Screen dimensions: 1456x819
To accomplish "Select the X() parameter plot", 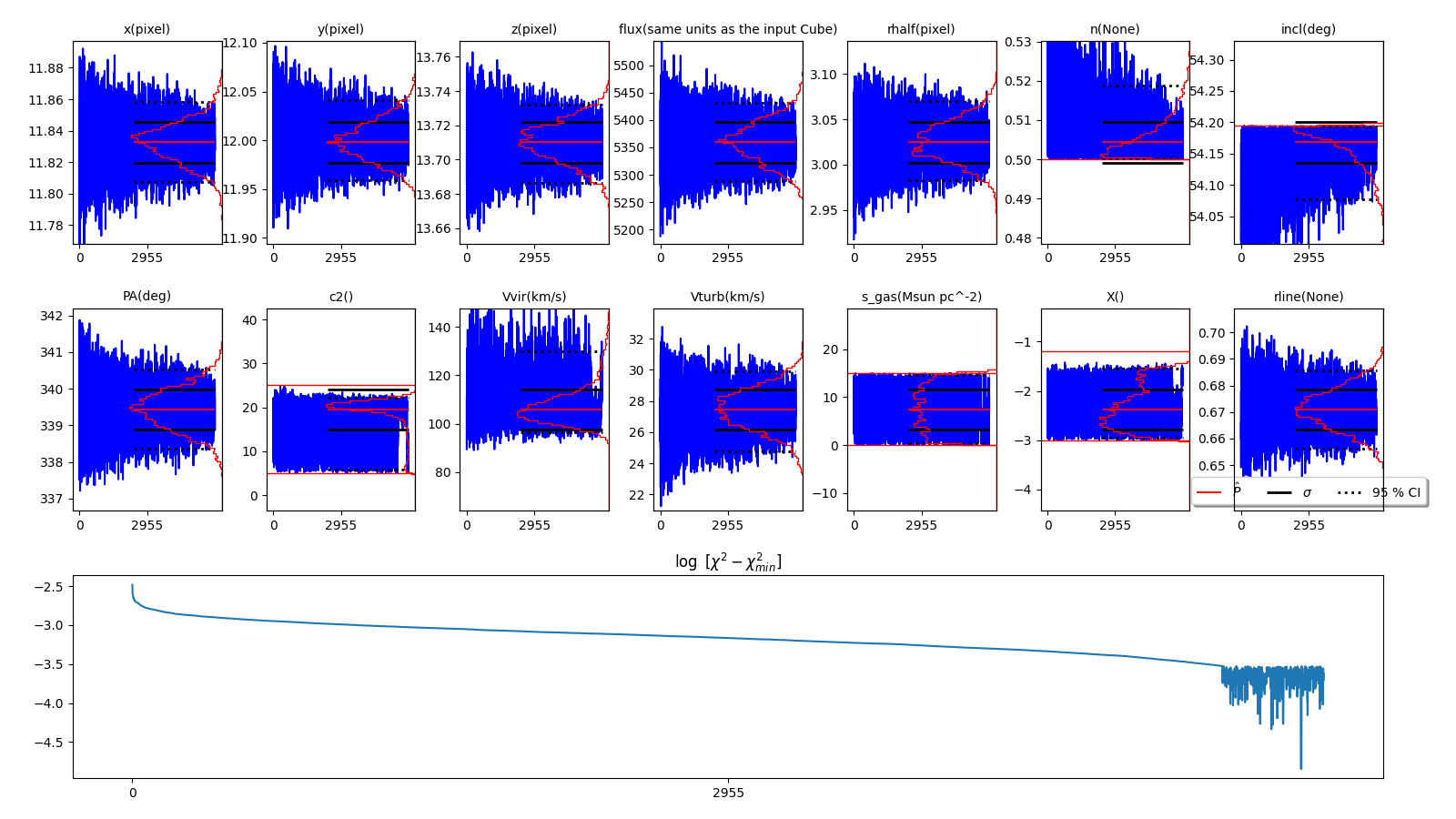I will 1115,409.
